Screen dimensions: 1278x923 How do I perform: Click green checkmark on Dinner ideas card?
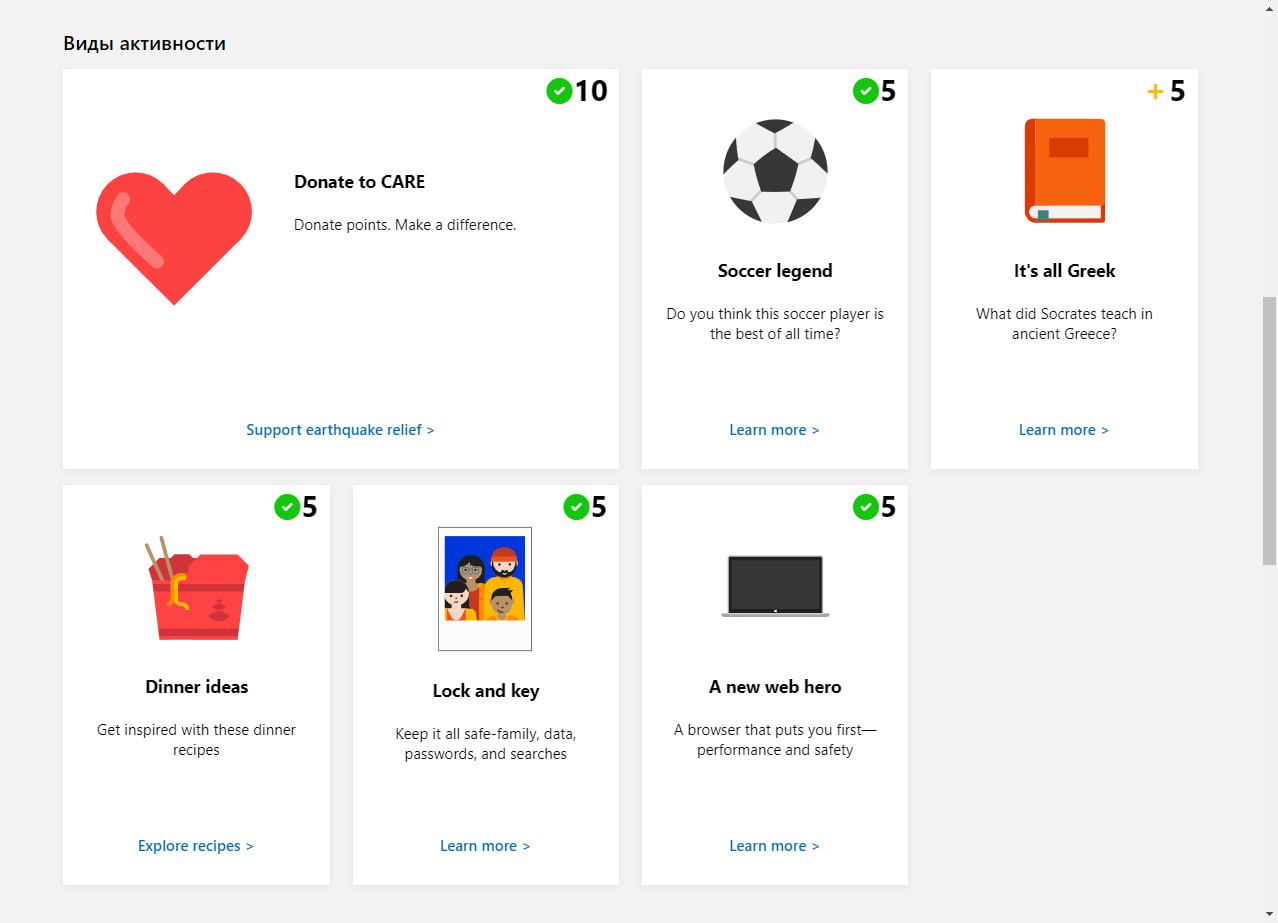pos(287,507)
